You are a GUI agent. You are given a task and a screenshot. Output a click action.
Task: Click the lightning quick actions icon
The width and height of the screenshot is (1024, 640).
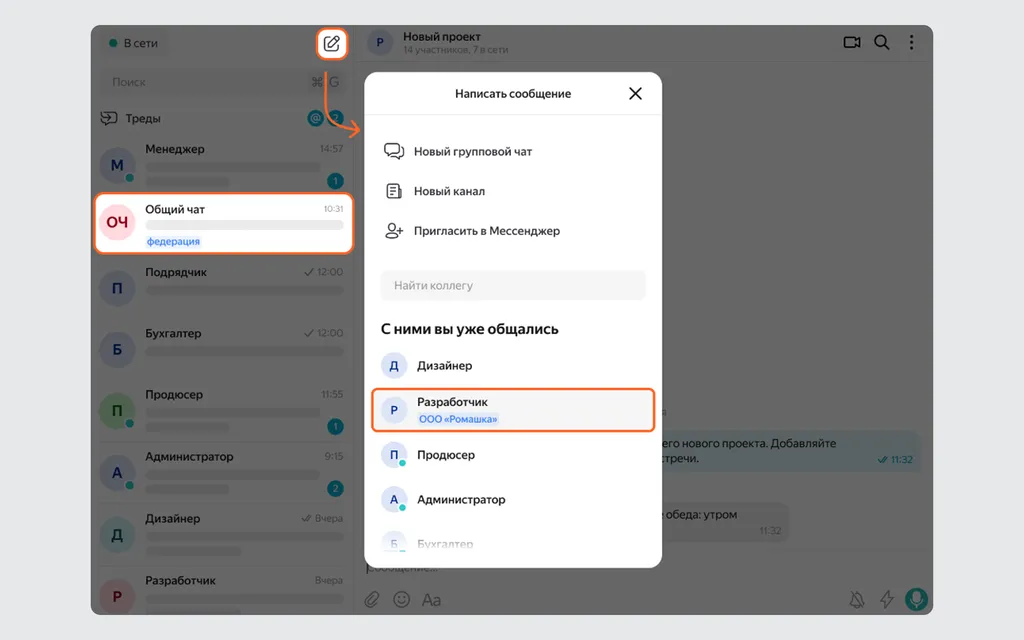click(886, 600)
